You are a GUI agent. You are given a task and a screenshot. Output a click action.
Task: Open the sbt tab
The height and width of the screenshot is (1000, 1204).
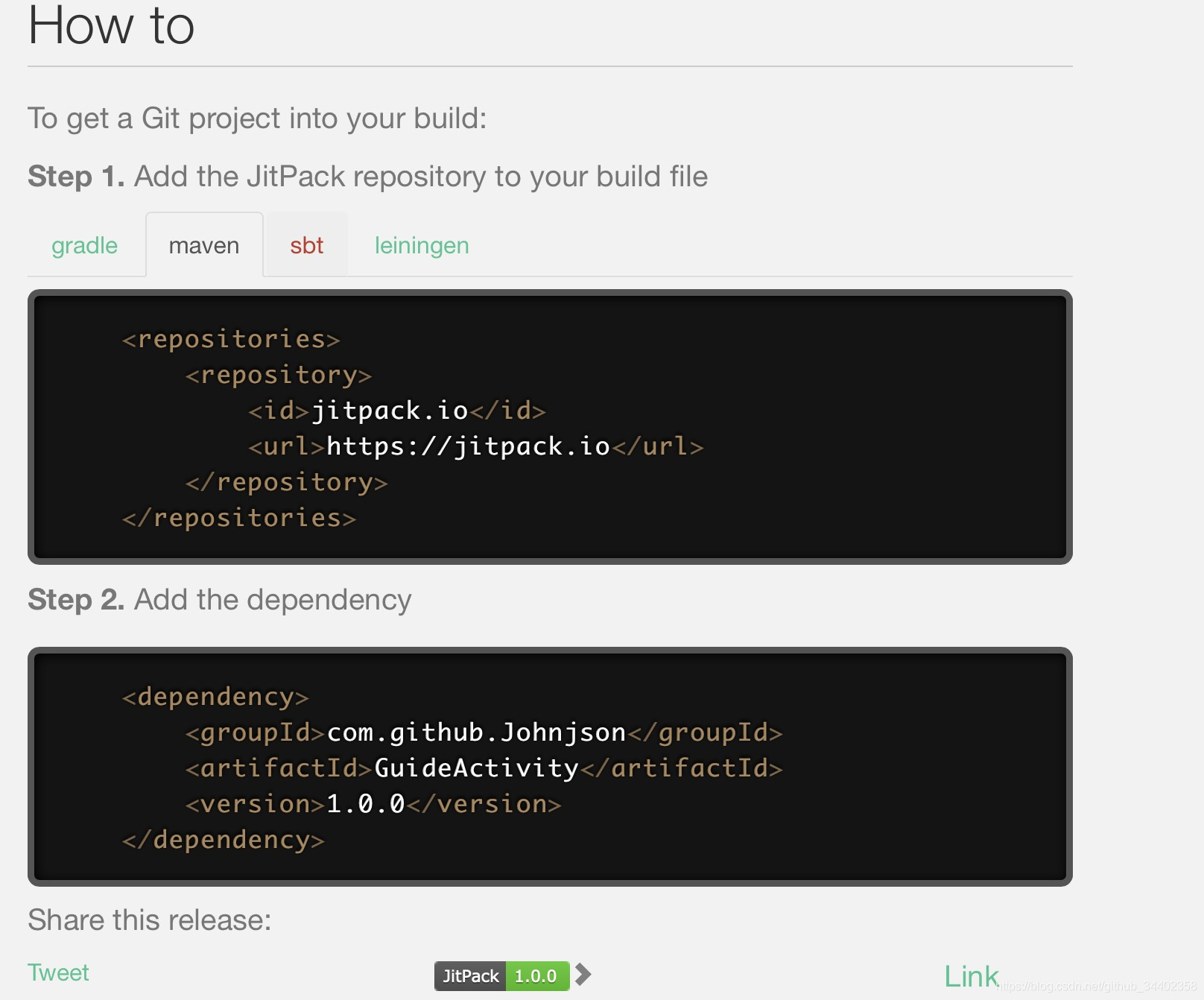pyautogui.click(x=306, y=245)
